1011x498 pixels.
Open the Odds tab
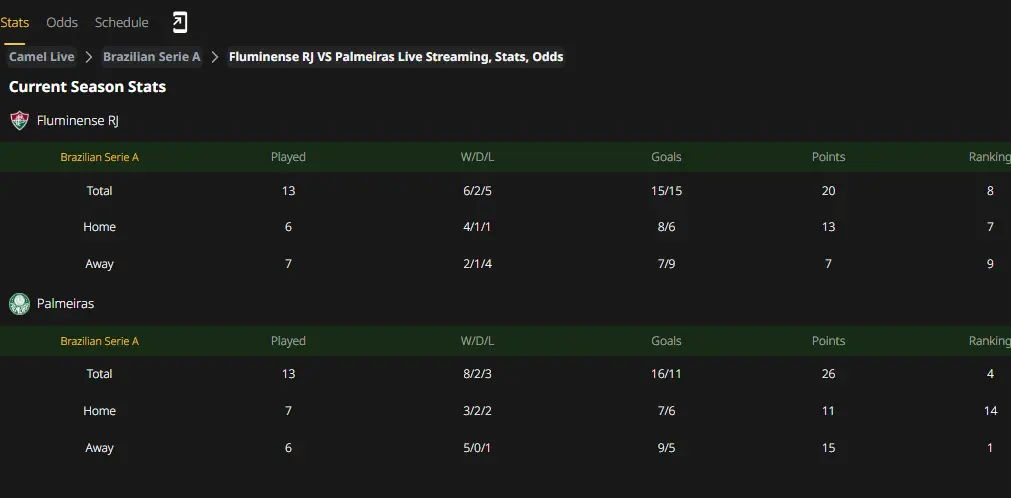click(62, 23)
